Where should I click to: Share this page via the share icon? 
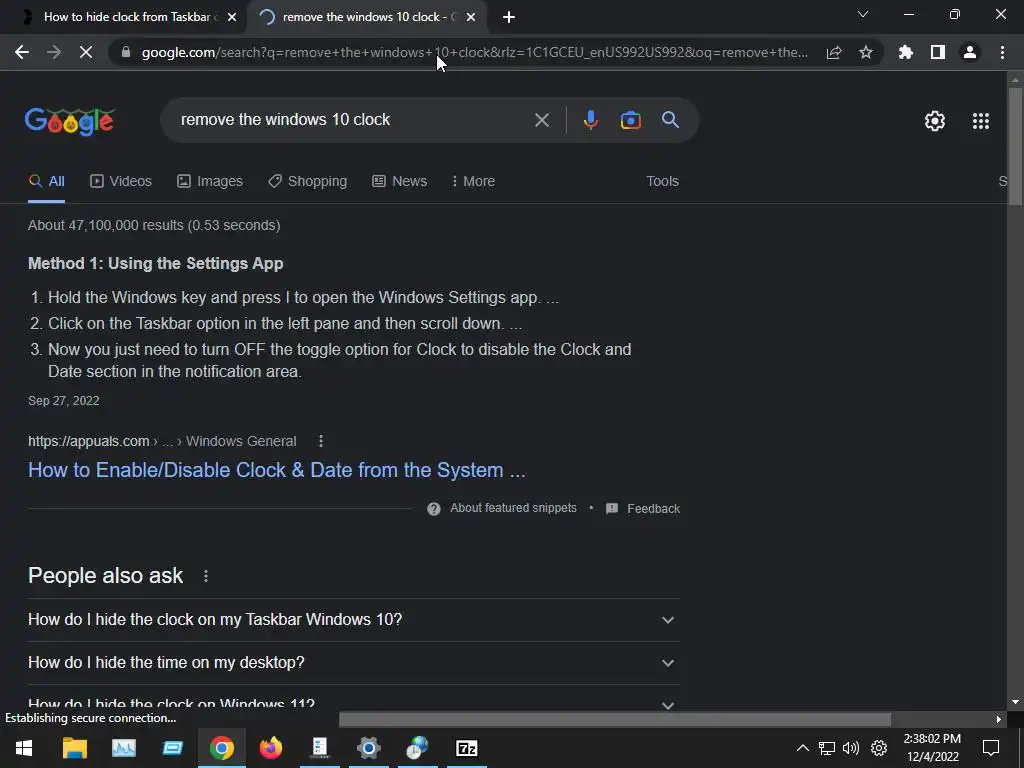click(x=834, y=52)
